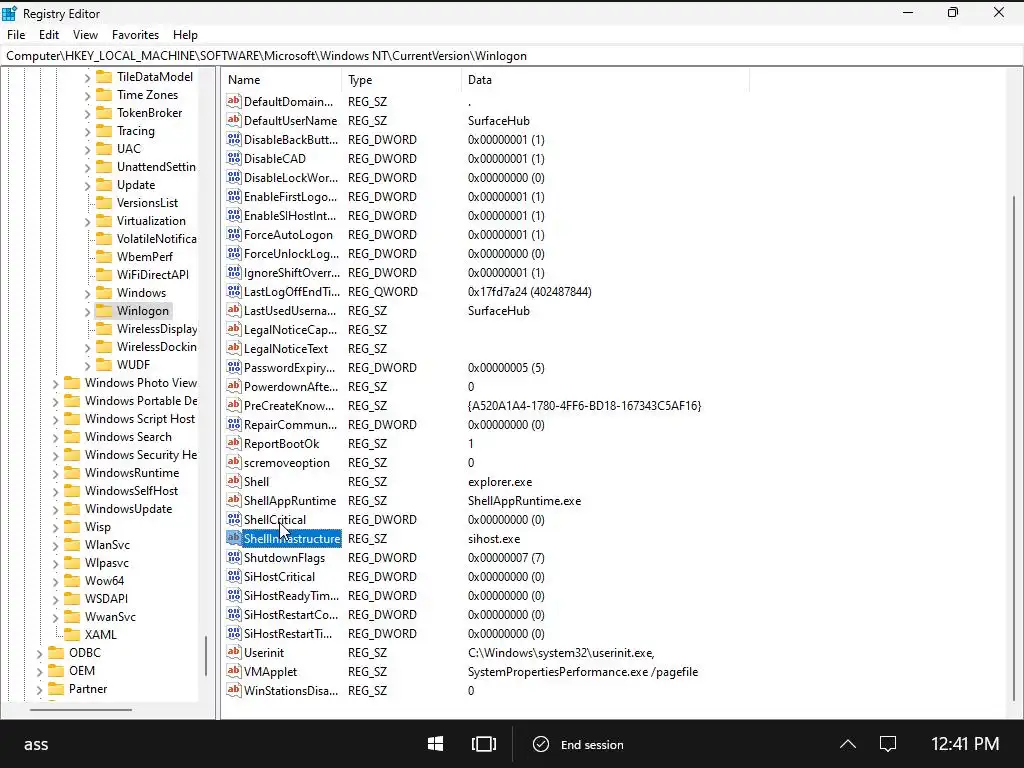
Task: Select the IgnoreShiftOverr... value name
Action: [x=292, y=272]
